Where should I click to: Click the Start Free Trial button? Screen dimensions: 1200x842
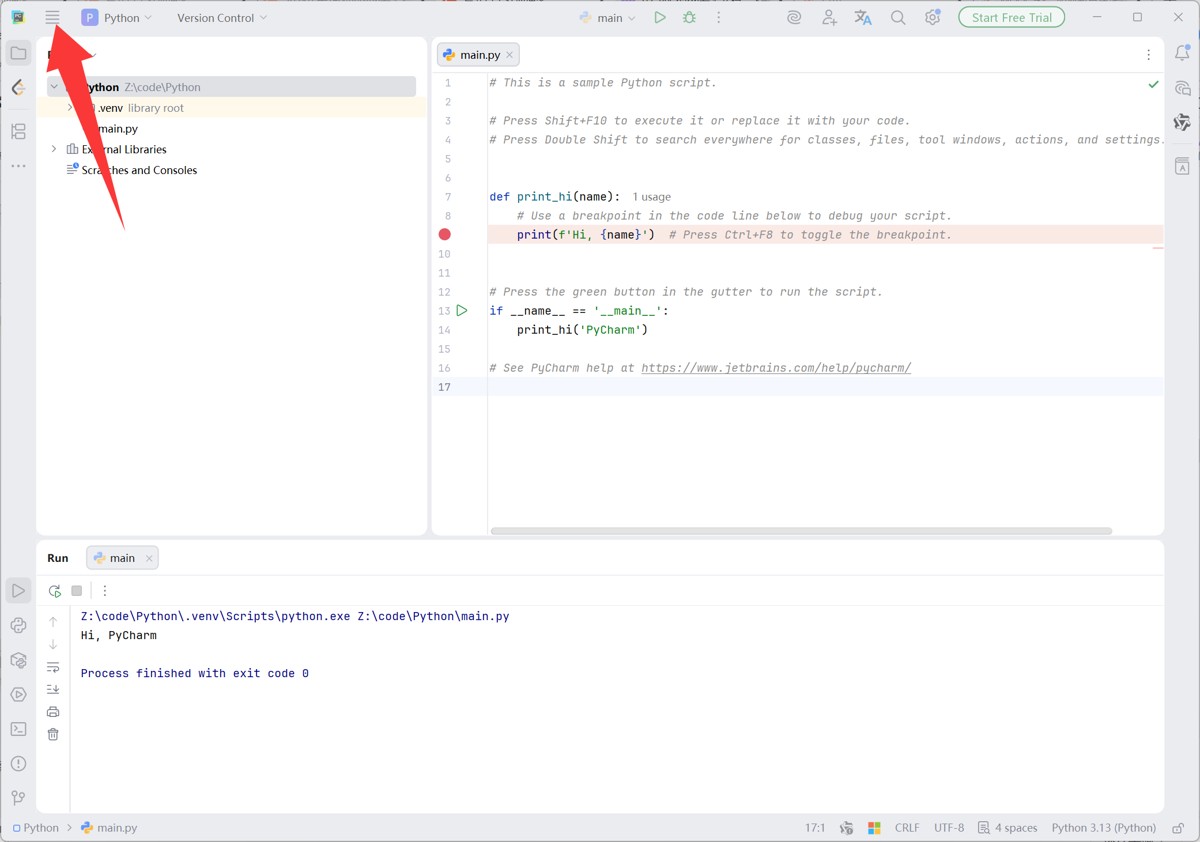coord(1011,18)
